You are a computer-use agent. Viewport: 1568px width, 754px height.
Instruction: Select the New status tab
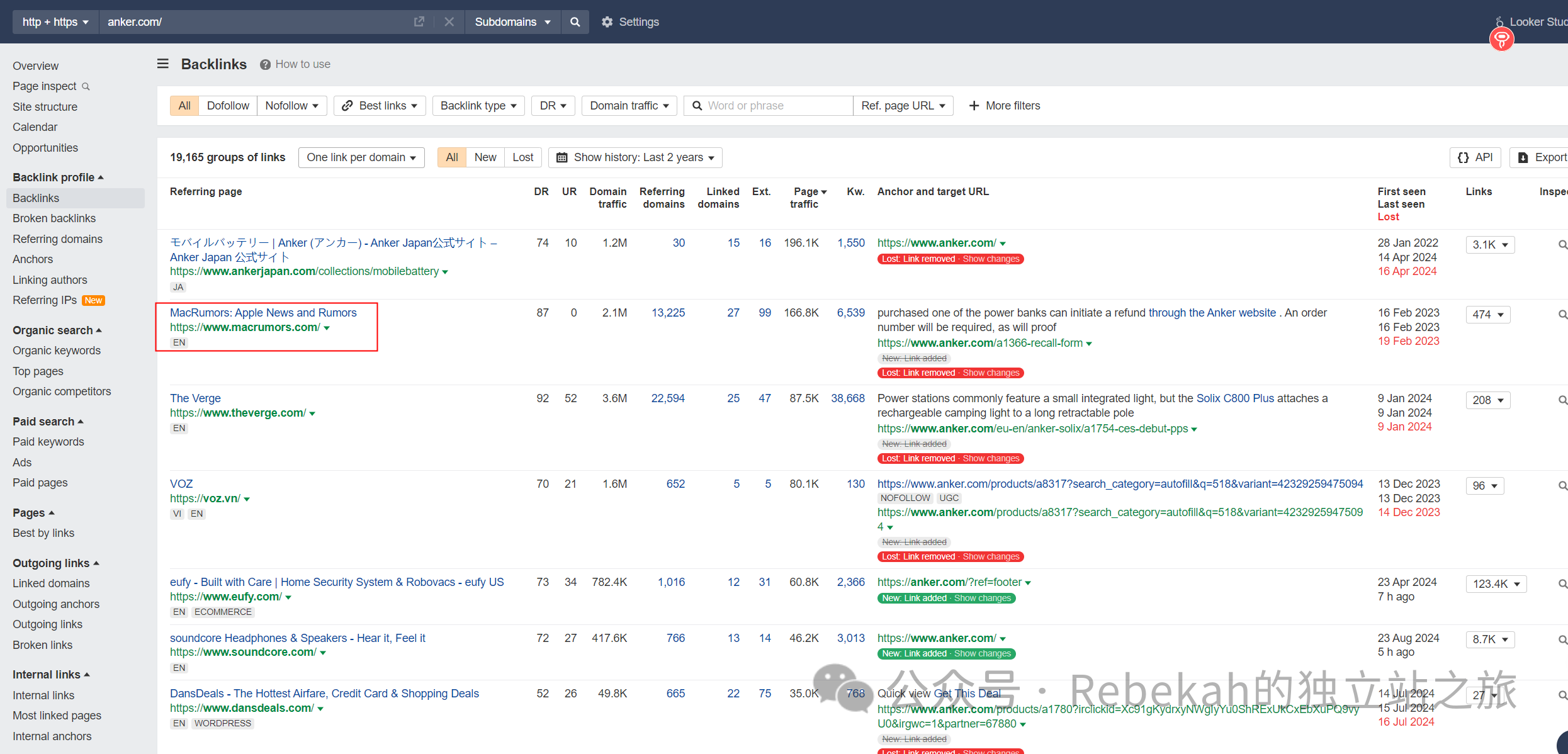pos(485,157)
